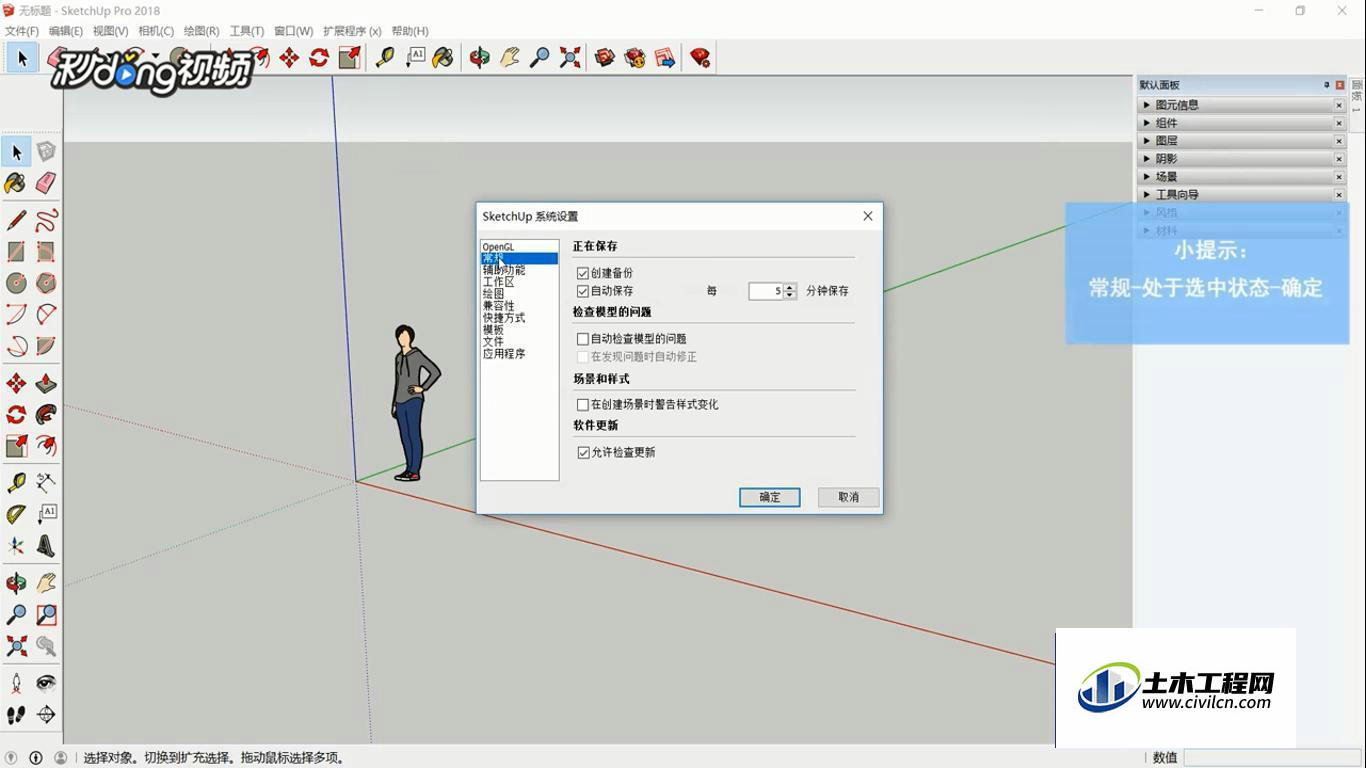Select the Position Camera tool
Screen dimensions: 1366x768
16,683
